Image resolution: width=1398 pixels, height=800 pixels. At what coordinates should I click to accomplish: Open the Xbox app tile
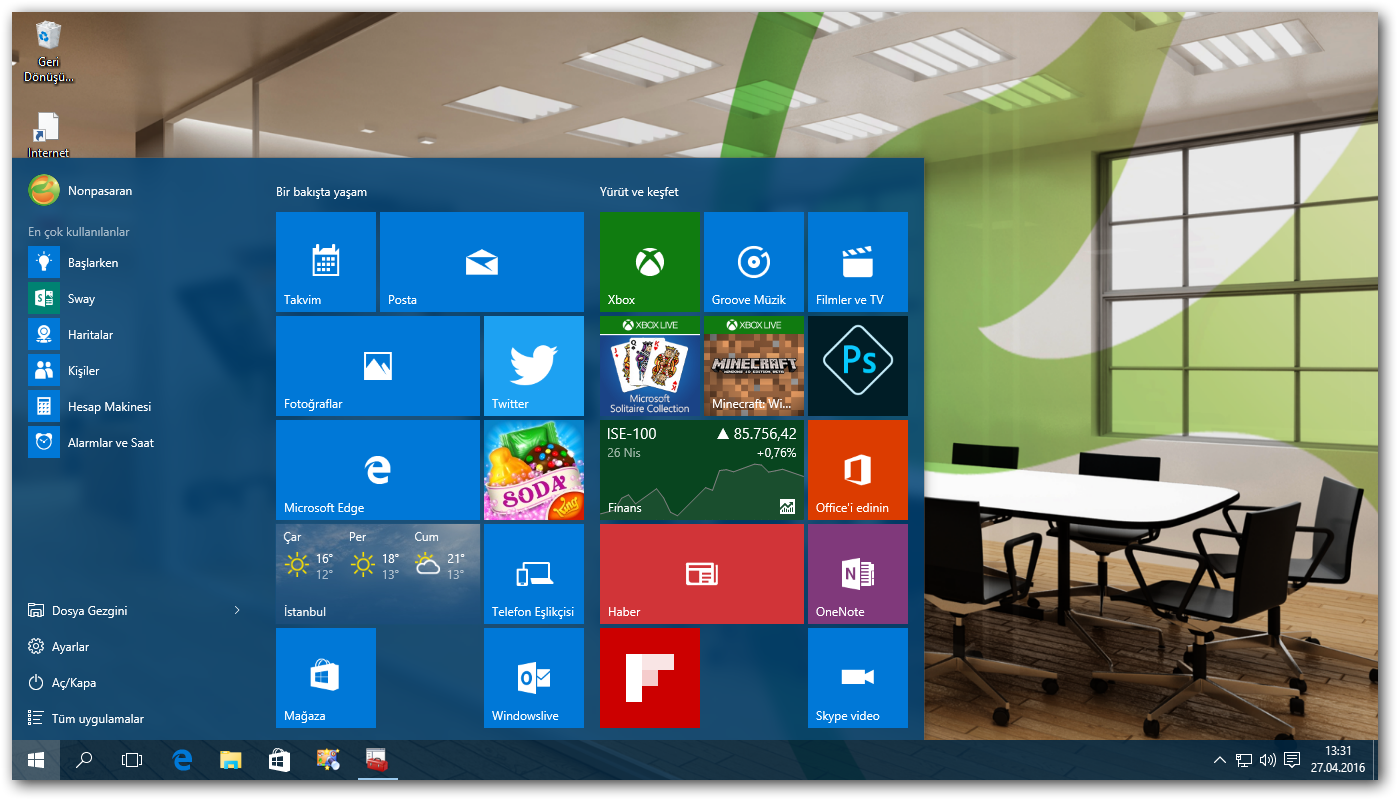point(649,261)
